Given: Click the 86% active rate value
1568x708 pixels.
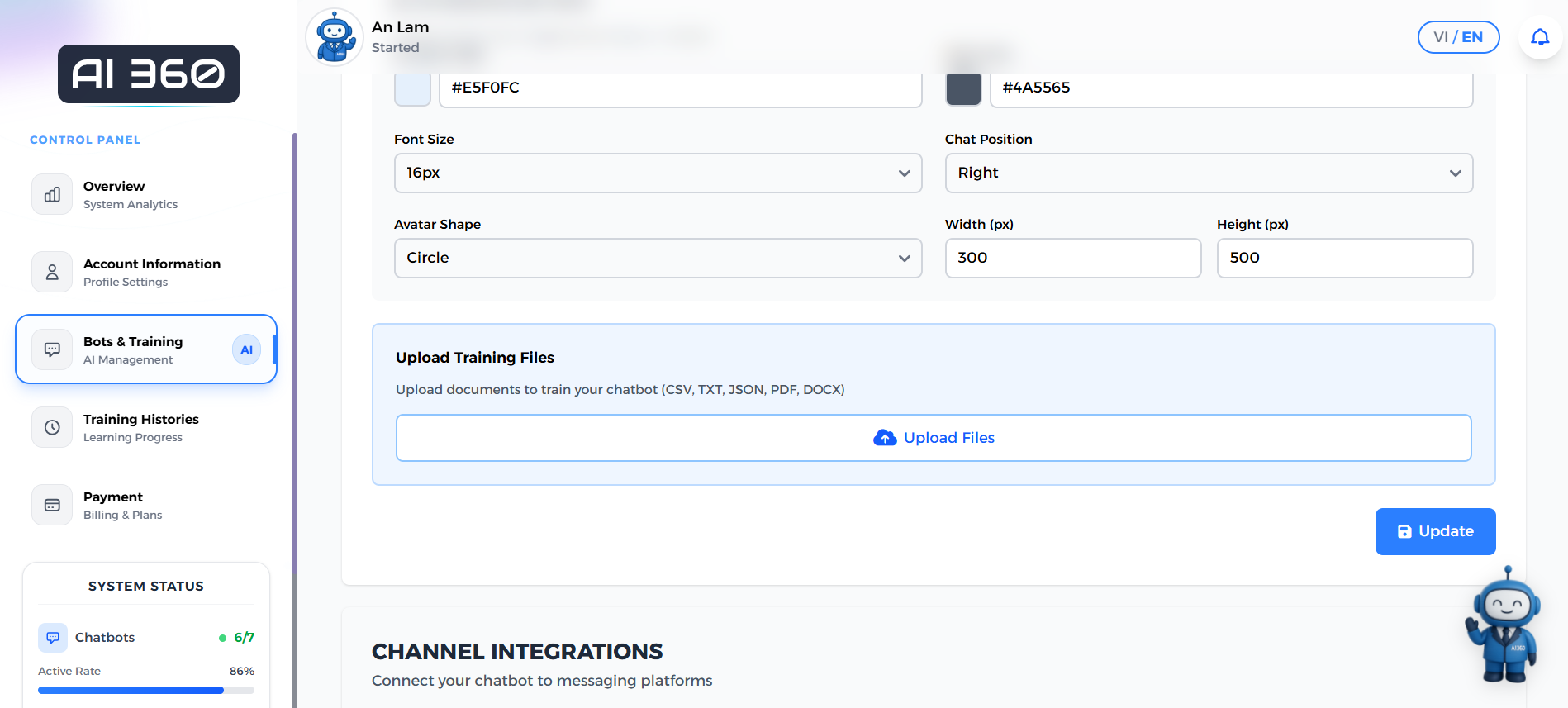Looking at the screenshot, I should [241, 671].
